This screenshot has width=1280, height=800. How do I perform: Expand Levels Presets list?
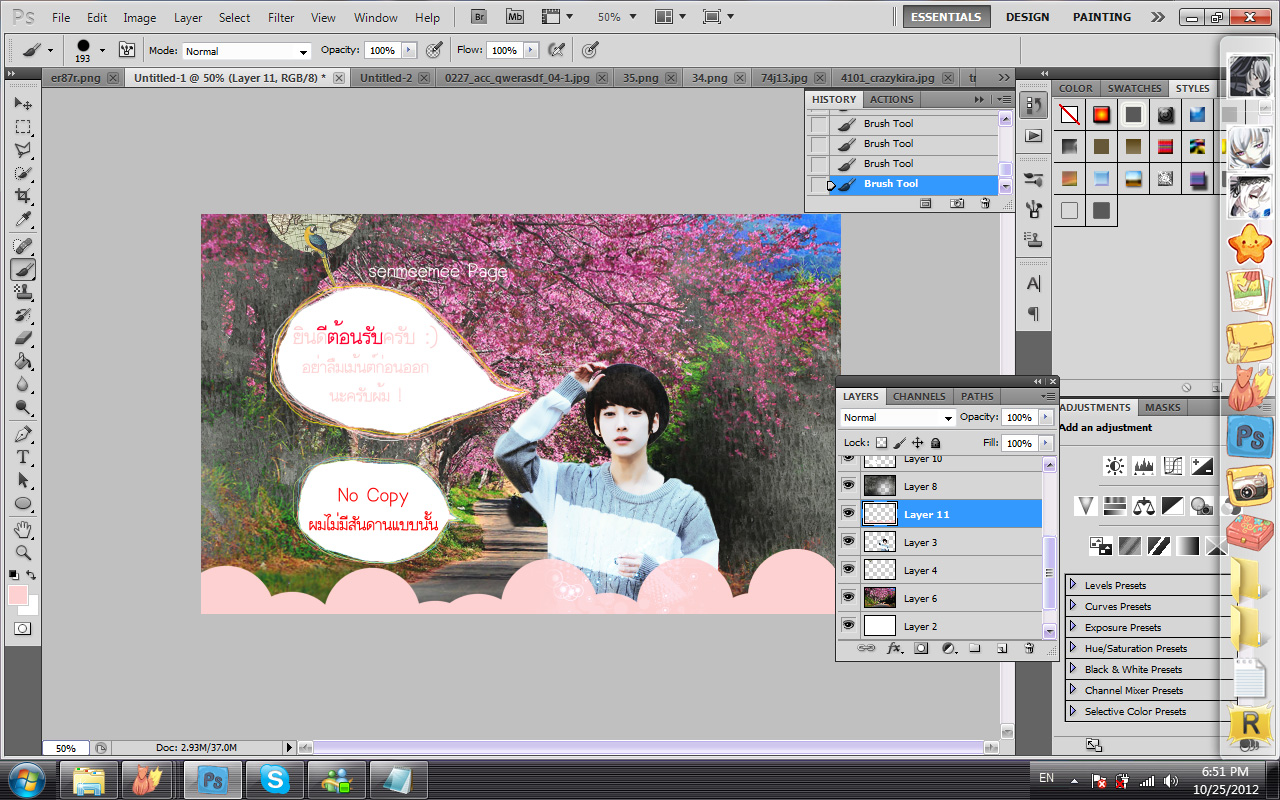(x=1072, y=585)
